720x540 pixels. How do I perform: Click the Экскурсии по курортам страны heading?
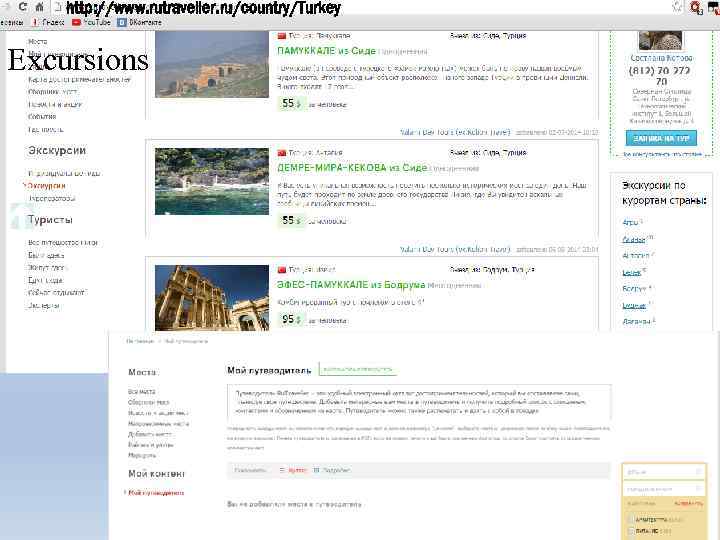click(x=664, y=193)
